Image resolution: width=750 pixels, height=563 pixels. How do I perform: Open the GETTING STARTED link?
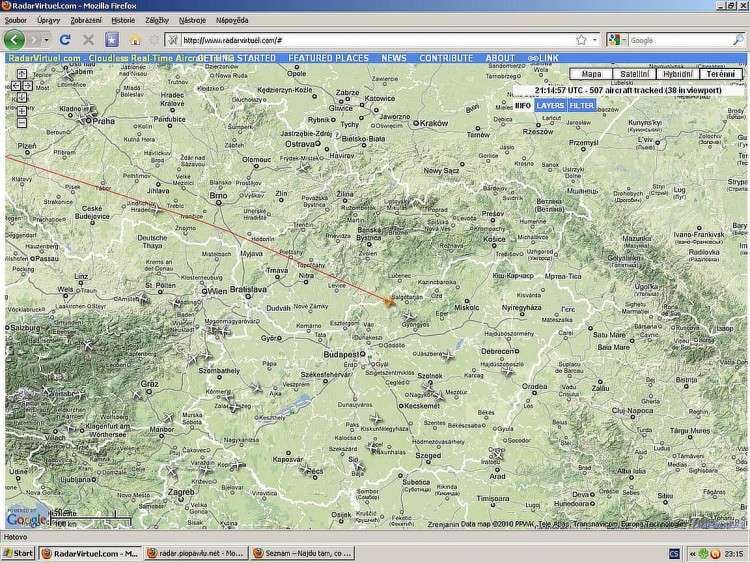tap(237, 58)
